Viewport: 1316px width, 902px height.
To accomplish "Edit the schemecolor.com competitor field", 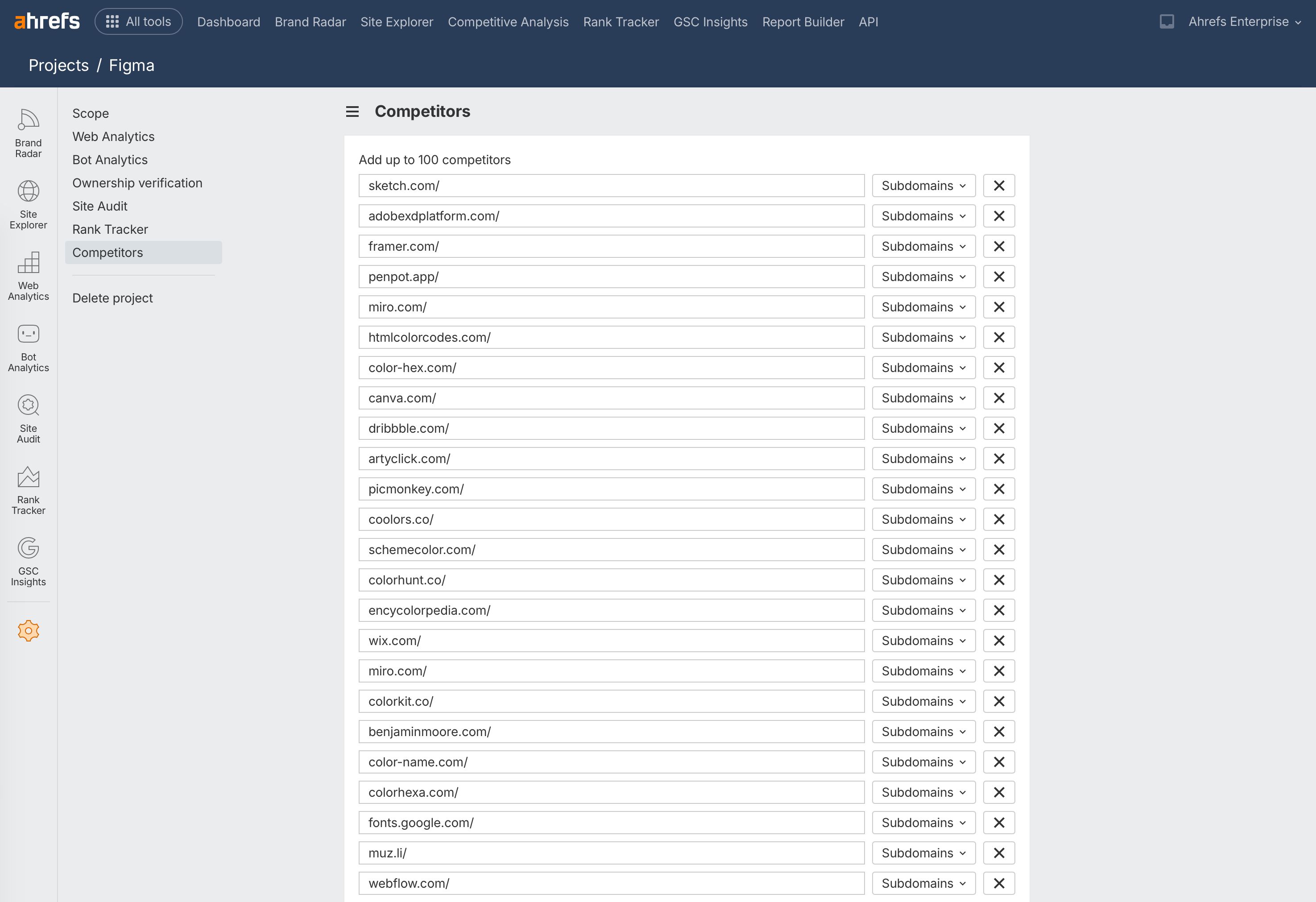I will pyautogui.click(x=612, y=550).
